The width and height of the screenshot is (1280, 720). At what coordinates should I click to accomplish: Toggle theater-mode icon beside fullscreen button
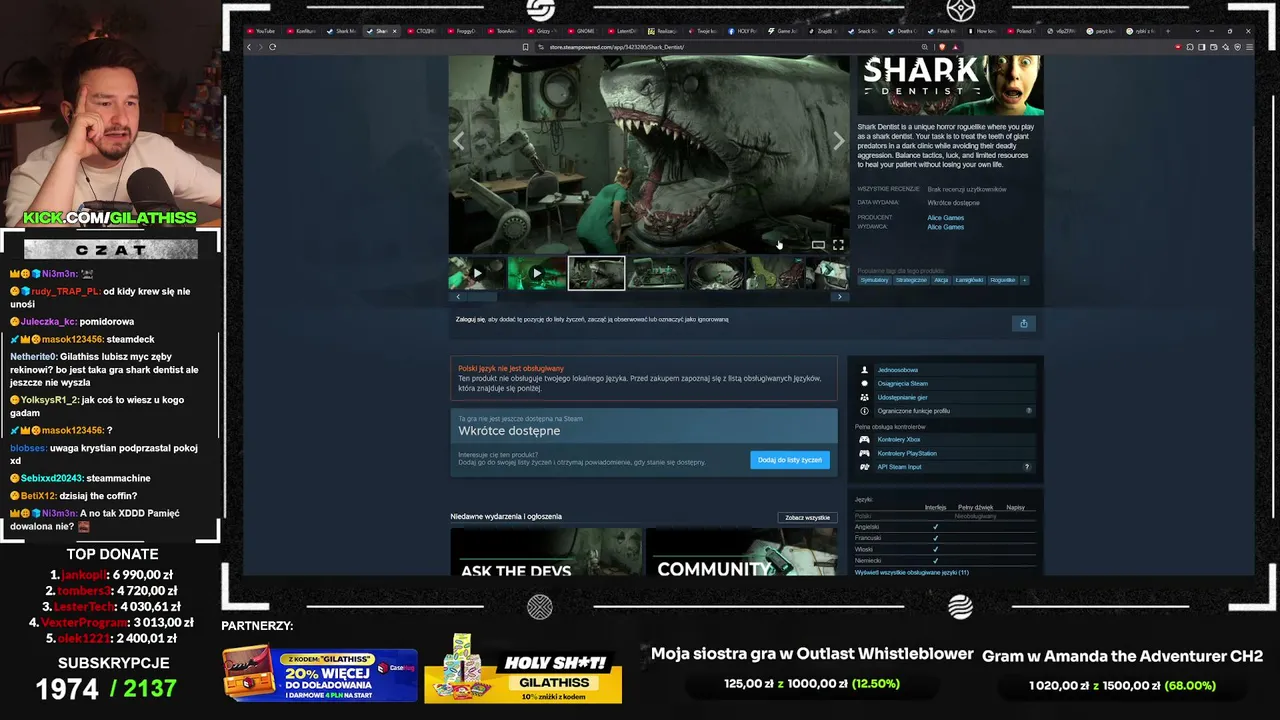tap(818, 245)
